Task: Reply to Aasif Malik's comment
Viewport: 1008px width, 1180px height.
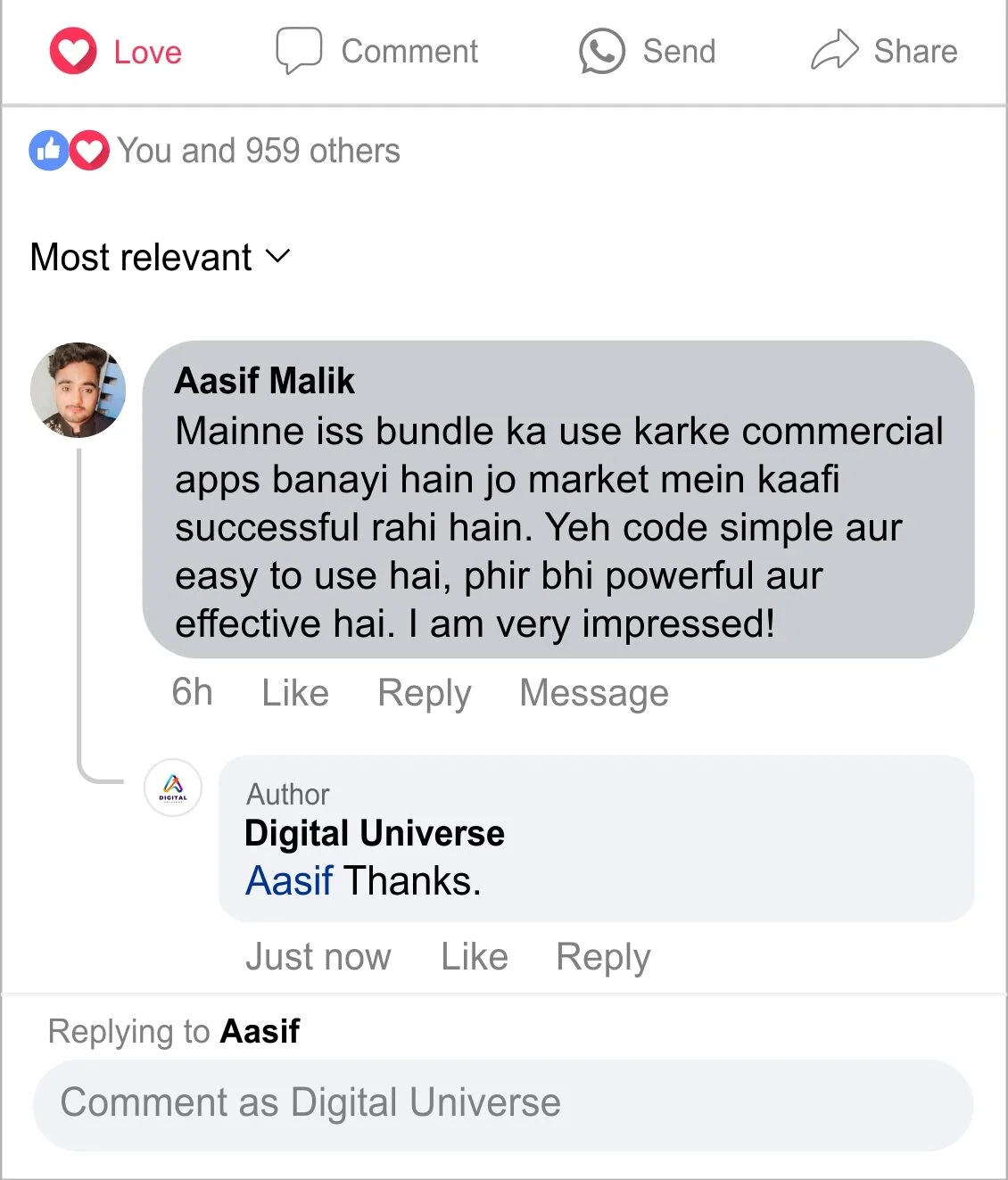Action: pos(425,693)
